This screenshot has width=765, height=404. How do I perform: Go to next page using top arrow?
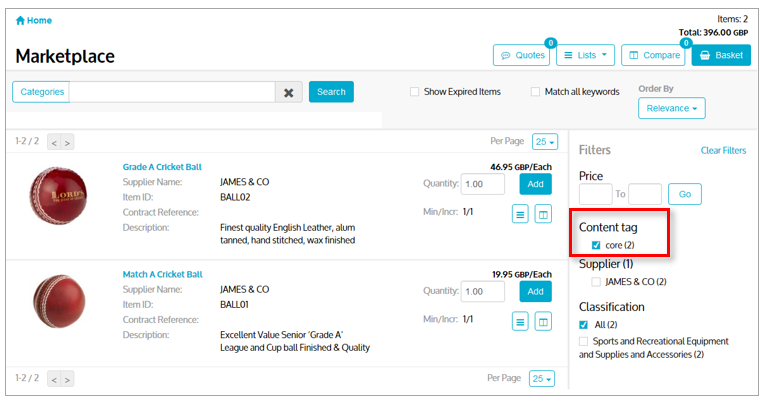(x=68, y=143)
